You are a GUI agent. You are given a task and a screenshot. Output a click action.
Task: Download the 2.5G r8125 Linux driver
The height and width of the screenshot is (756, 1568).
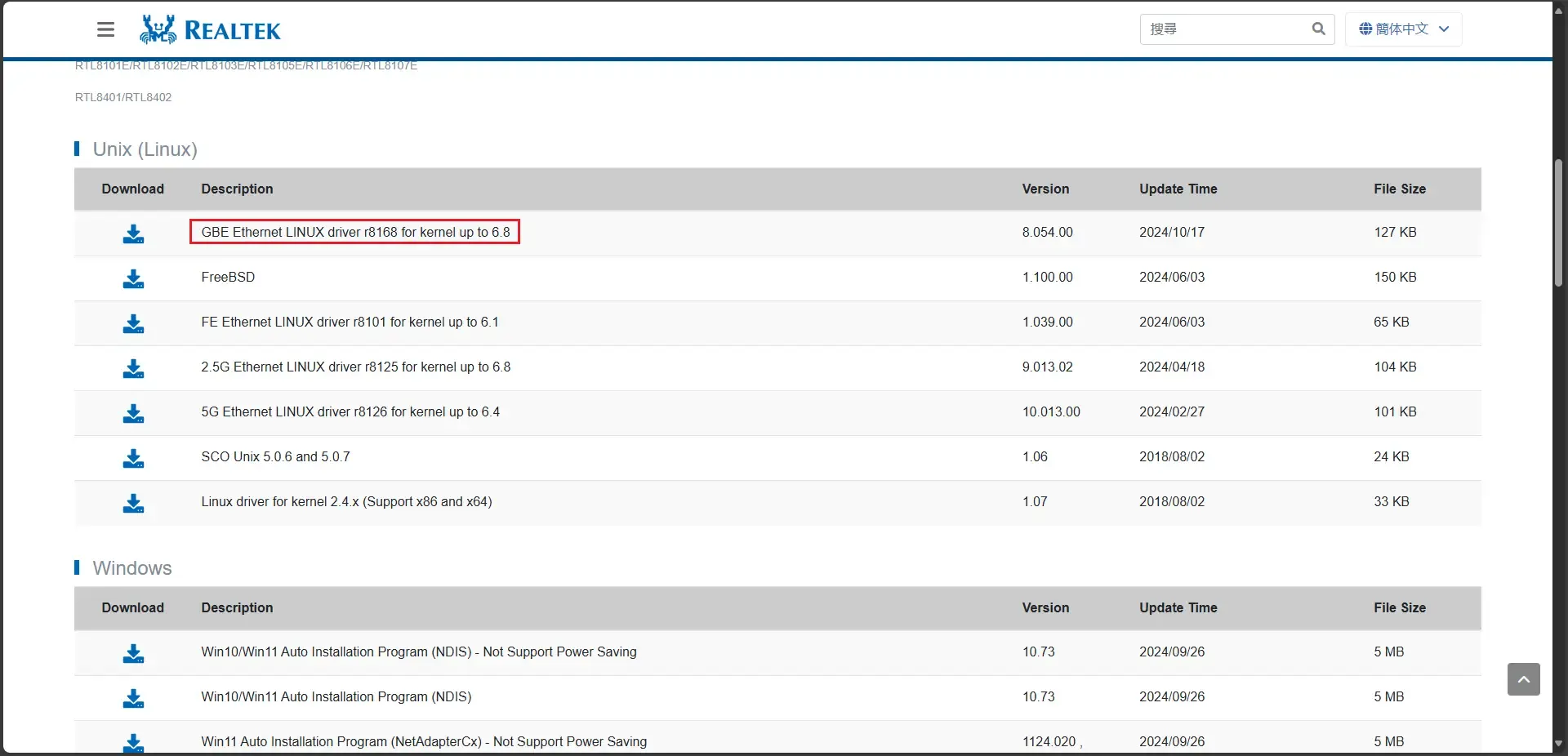point(133,368)
